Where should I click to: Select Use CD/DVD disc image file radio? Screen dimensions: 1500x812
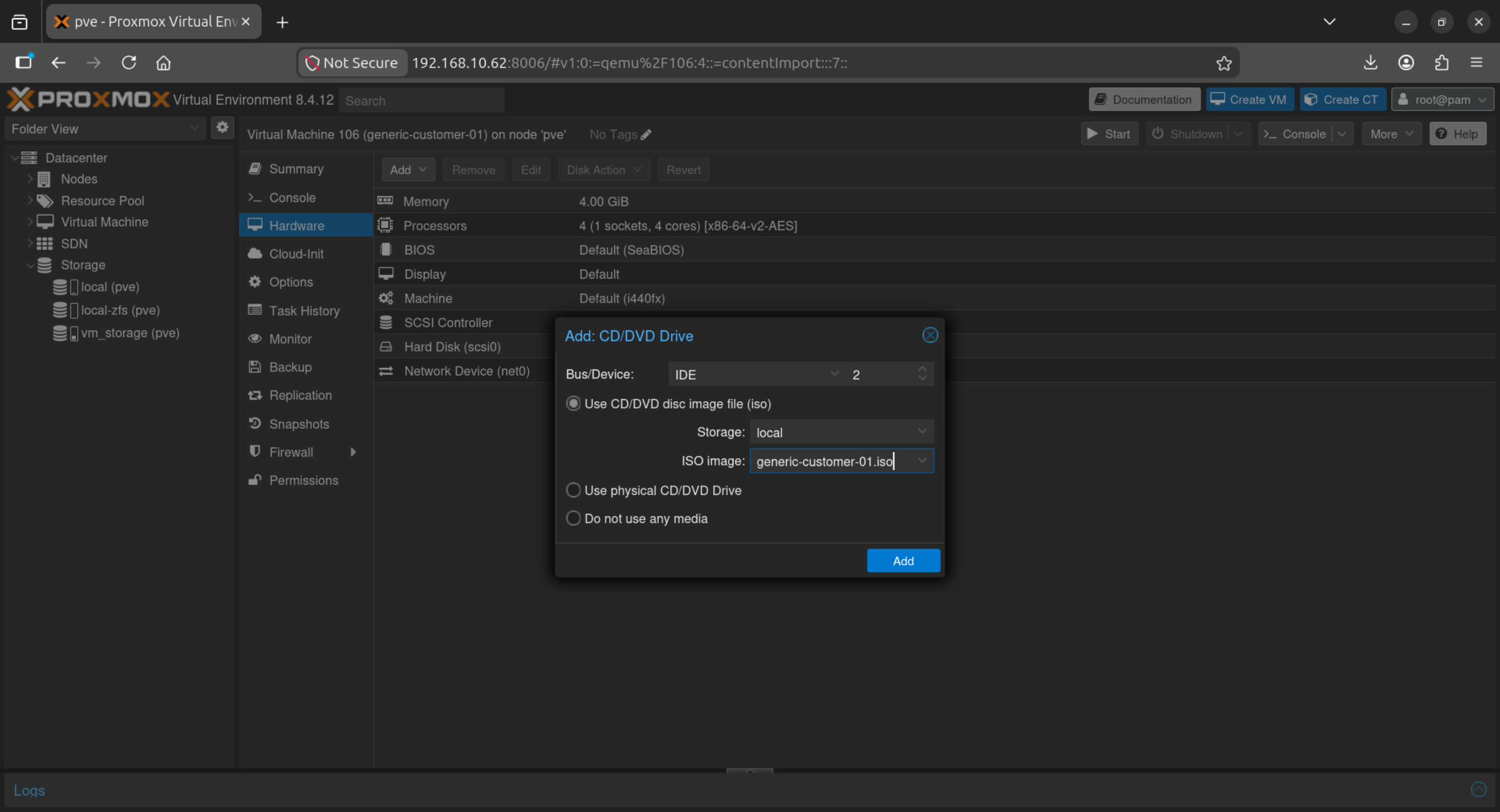[x=573, y=404]
